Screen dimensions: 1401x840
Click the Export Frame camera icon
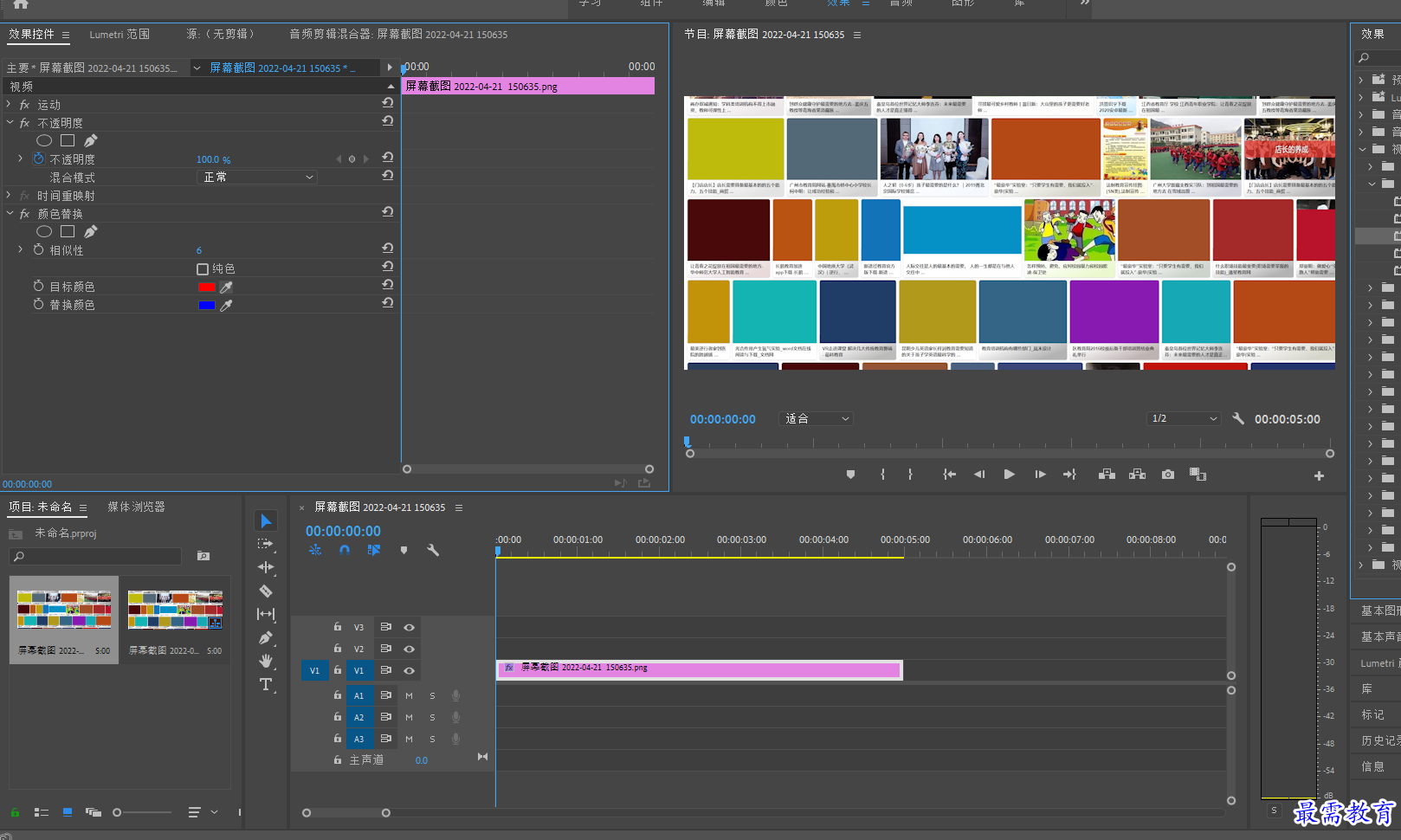point(1168,475)
